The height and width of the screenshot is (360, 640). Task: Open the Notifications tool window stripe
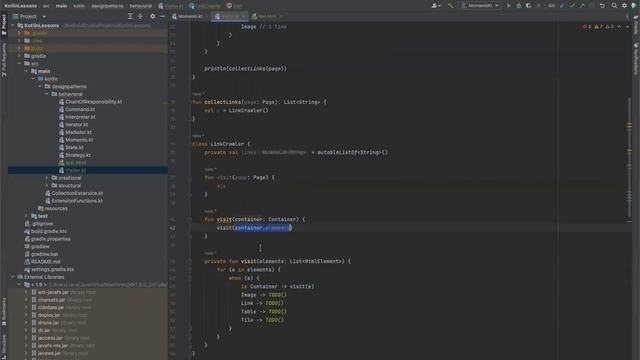[x=636, y=59]
